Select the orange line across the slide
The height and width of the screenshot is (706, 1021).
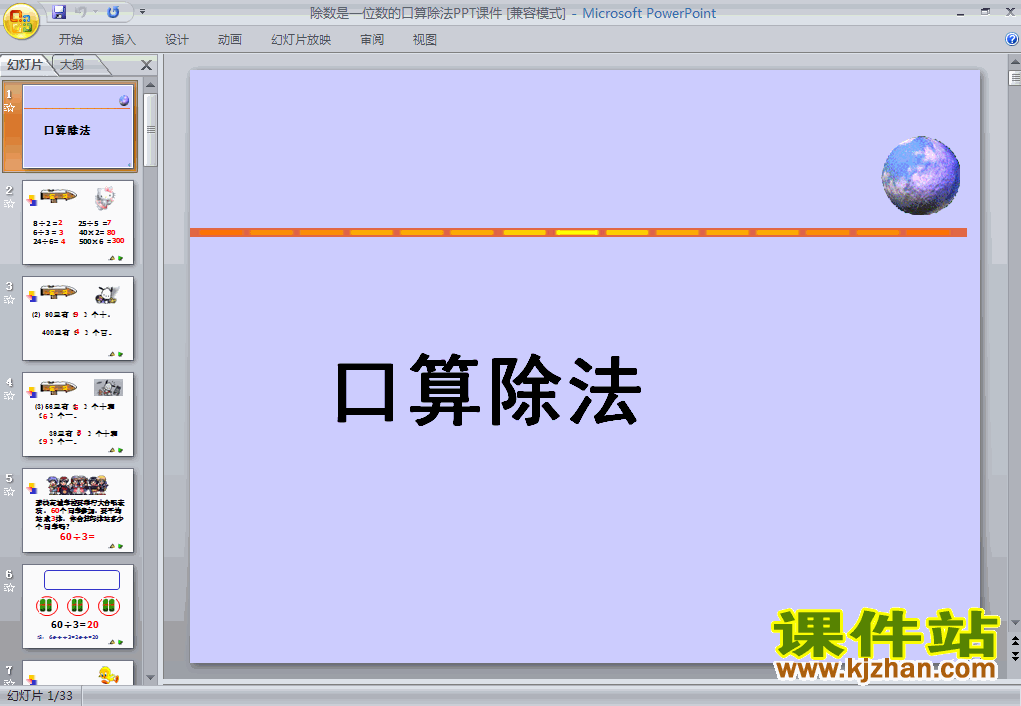pos(578,233)
